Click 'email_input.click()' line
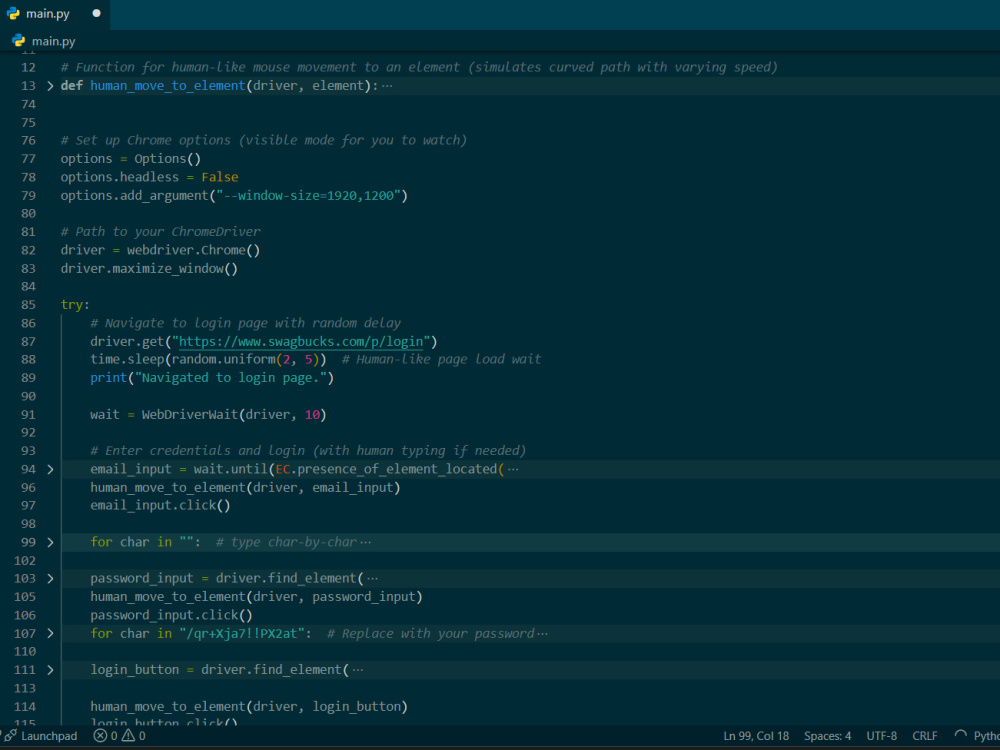The image size is (1000, 750). click(160, 505)
